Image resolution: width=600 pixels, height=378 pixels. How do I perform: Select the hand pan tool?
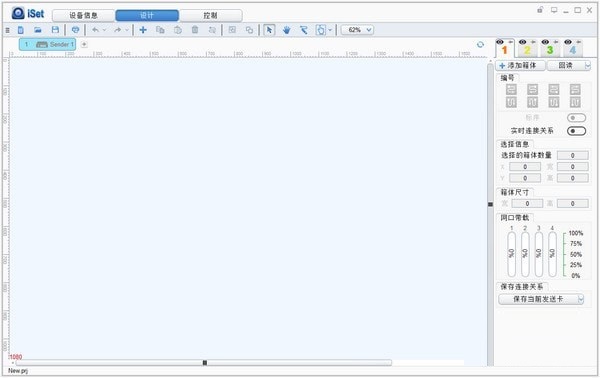coord(286,30)
